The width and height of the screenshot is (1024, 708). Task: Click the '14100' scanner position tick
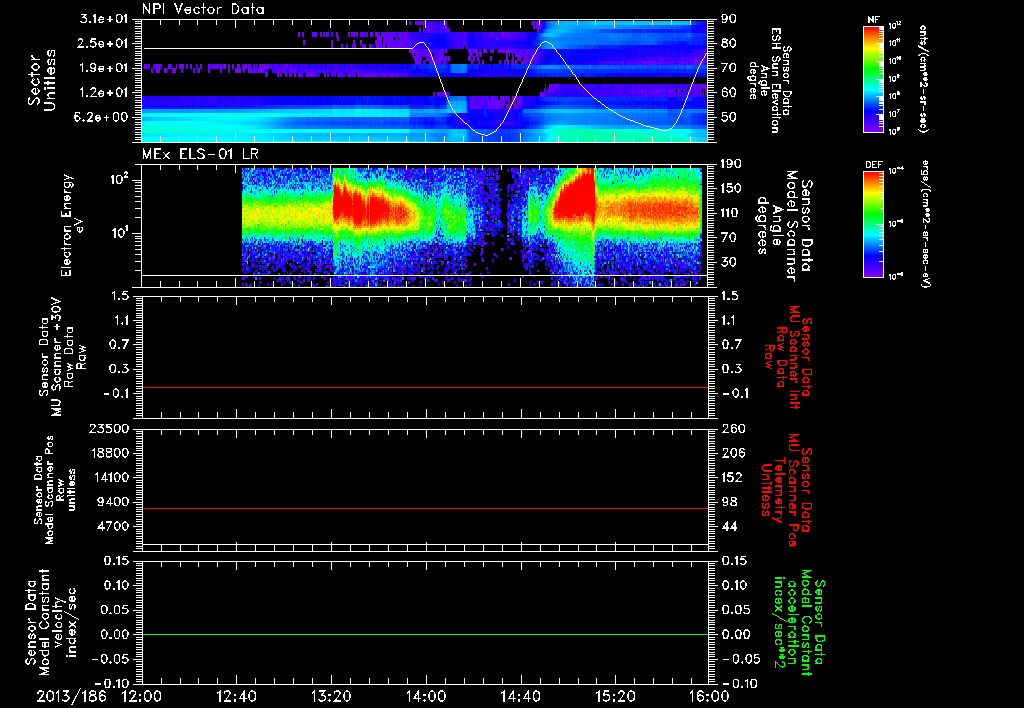click(x=109, y=477)
